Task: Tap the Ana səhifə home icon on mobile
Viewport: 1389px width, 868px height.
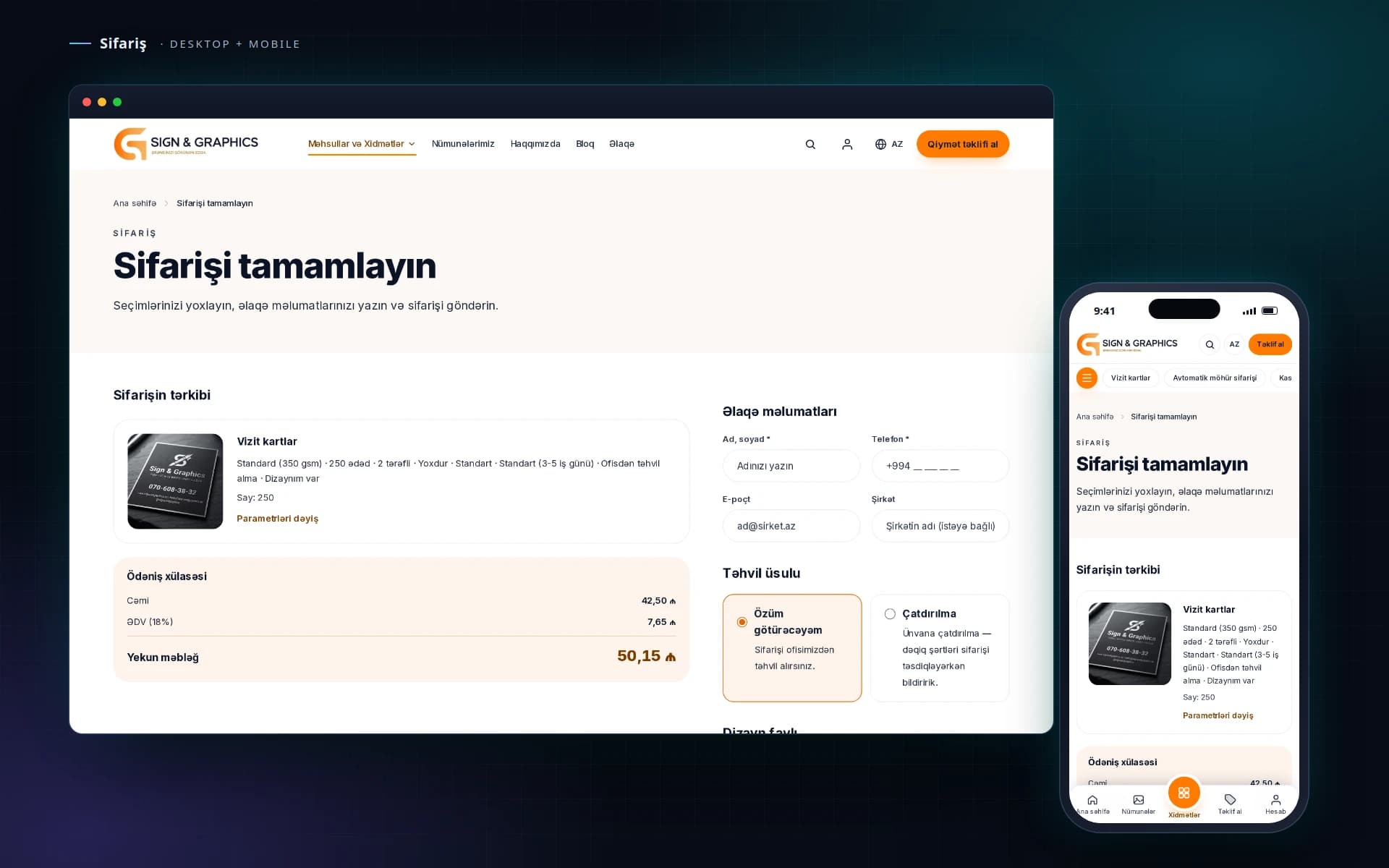Action: coord(1092,800)
